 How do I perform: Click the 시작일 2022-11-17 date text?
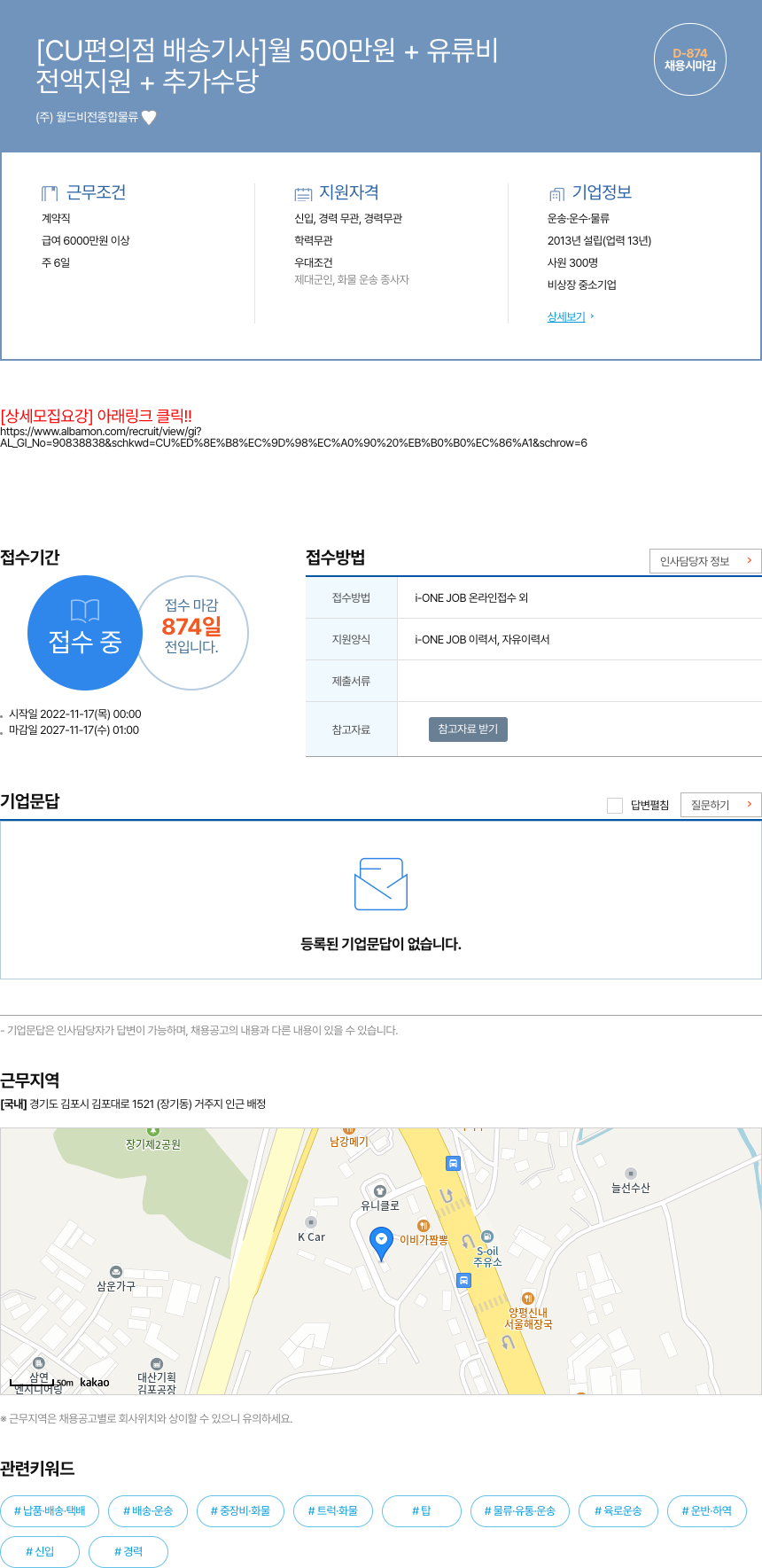pyautogui.click(x=74, y=714)
